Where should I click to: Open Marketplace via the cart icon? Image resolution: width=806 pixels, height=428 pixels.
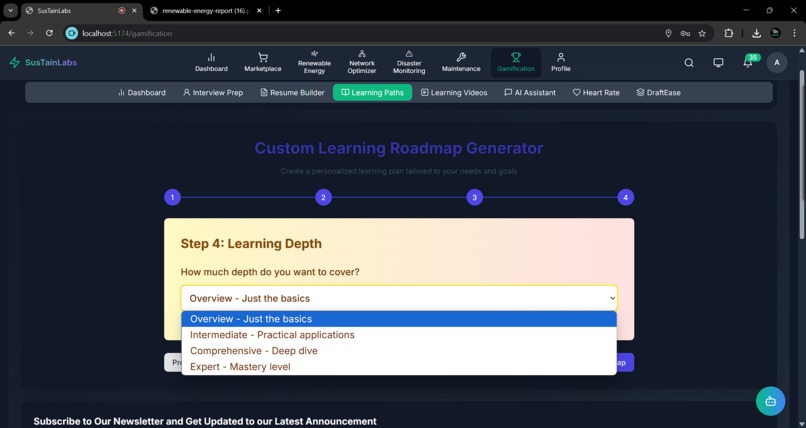pos(263,63)
